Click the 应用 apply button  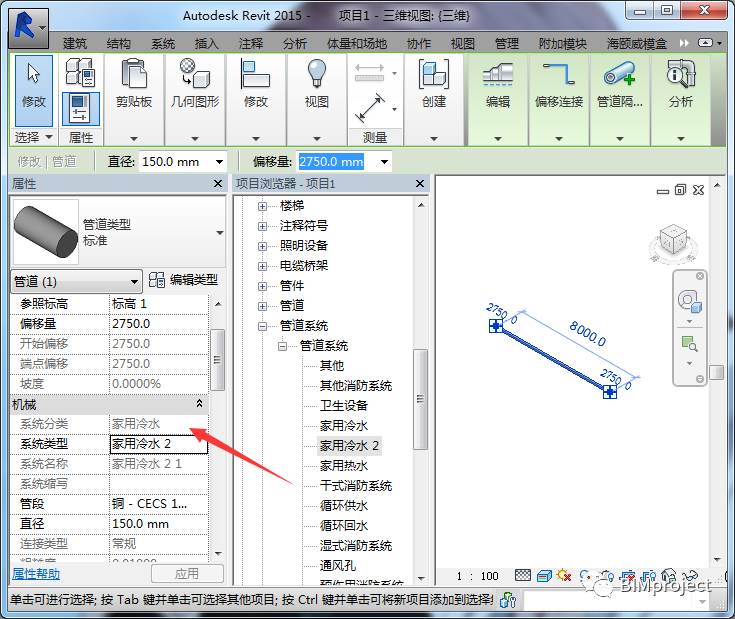(x=187, y=574)
